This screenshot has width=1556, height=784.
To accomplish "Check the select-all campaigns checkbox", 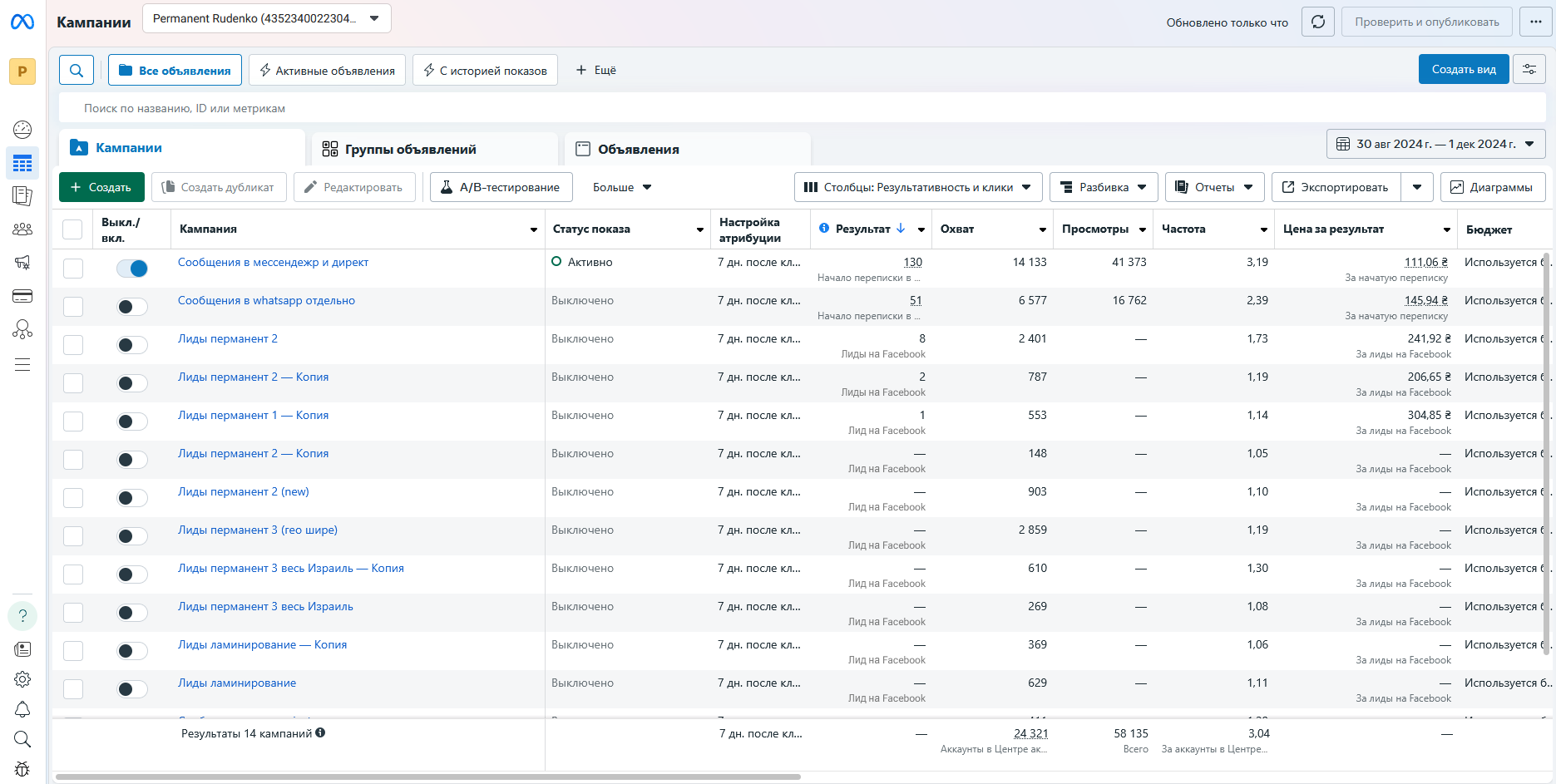I will [73, 229].
